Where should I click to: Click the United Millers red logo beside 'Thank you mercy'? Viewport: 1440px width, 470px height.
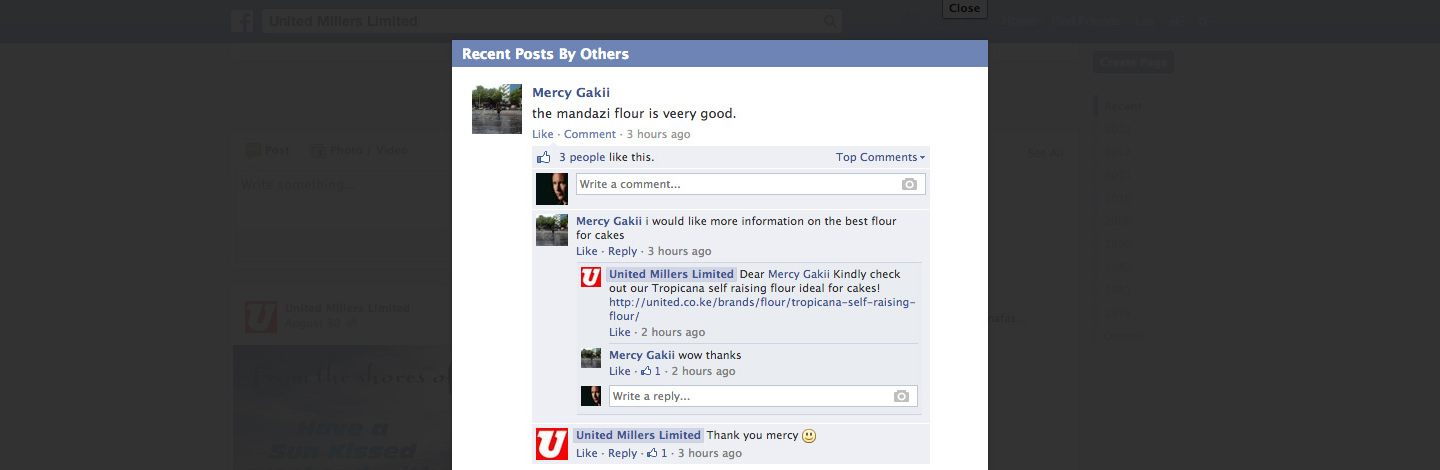552,444
